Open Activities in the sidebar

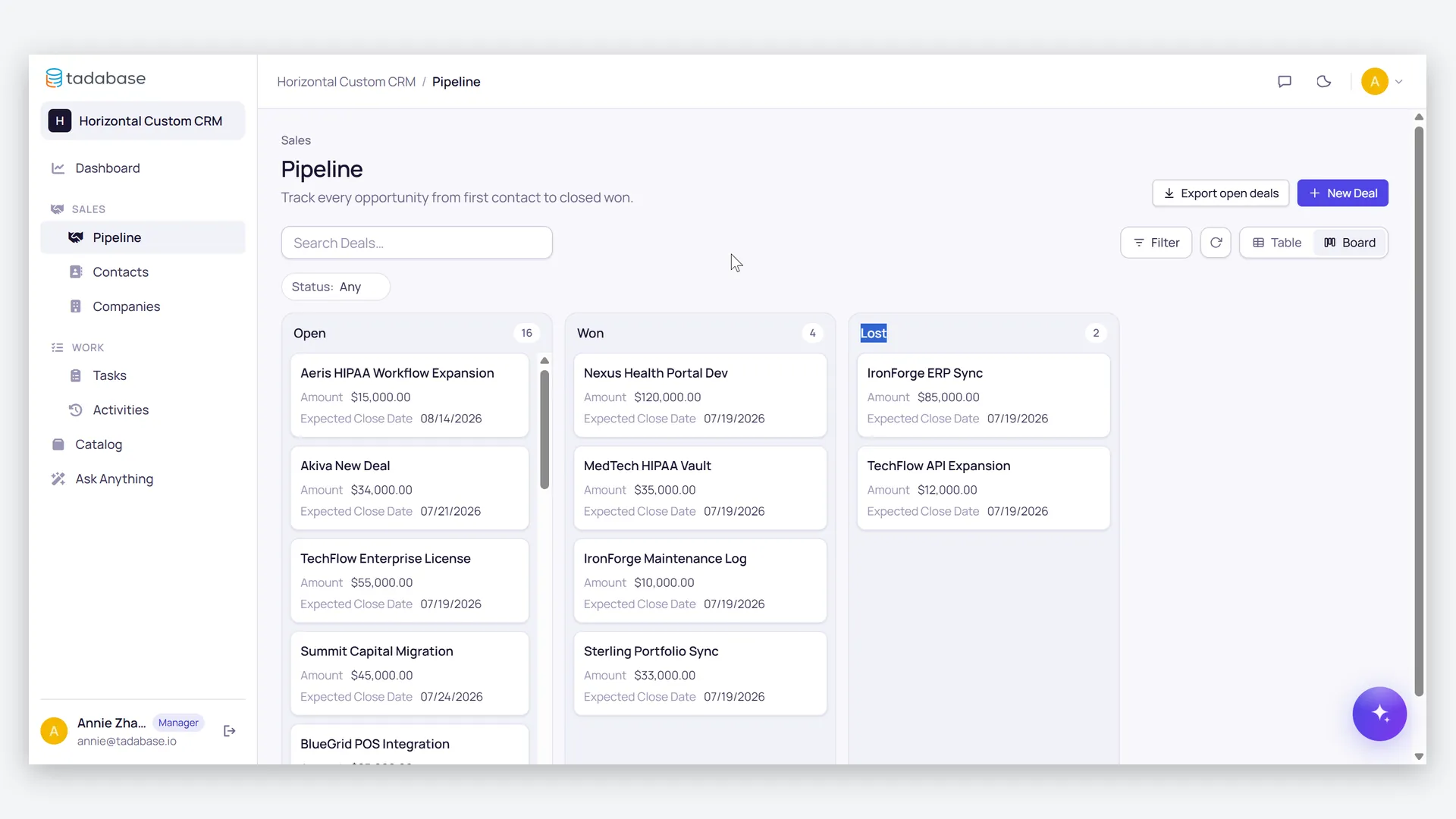pyautogui.click(x=143, y=410)
